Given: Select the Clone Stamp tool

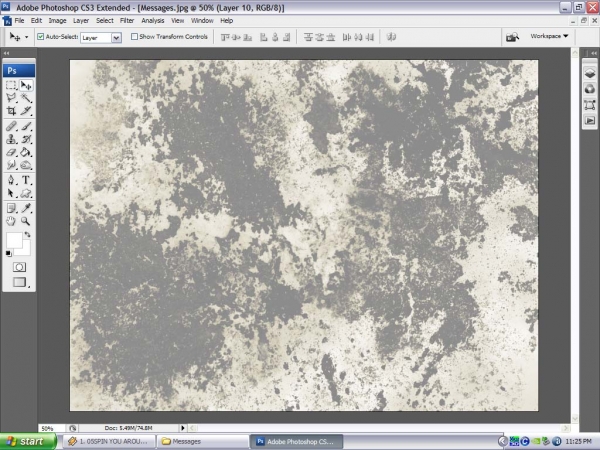Looking at the screenshot, I should pyautogui.click(x=11, y=139).
